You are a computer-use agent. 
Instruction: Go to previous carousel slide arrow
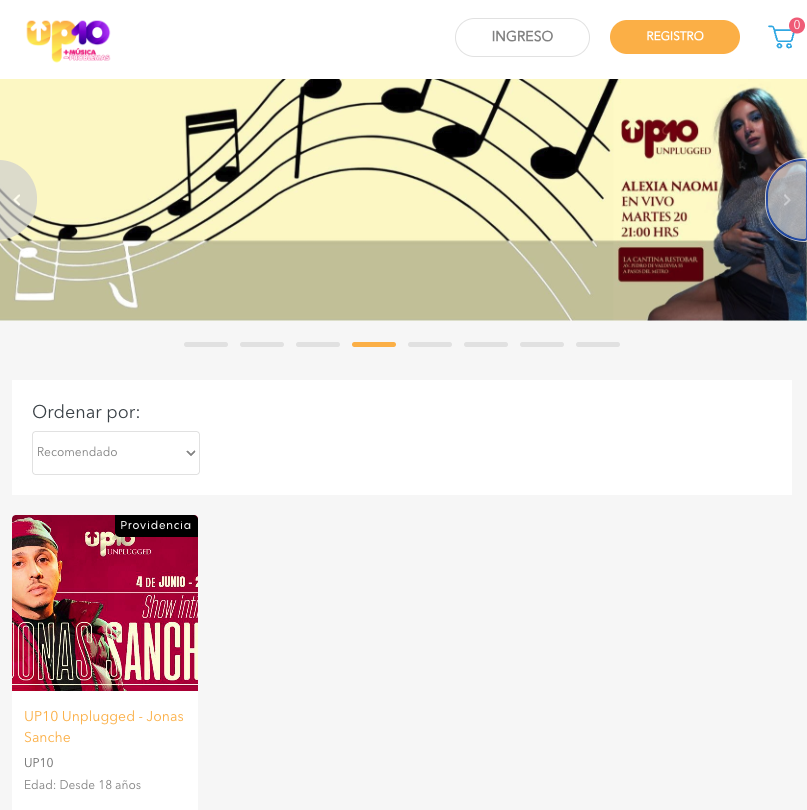pos(17,200)
